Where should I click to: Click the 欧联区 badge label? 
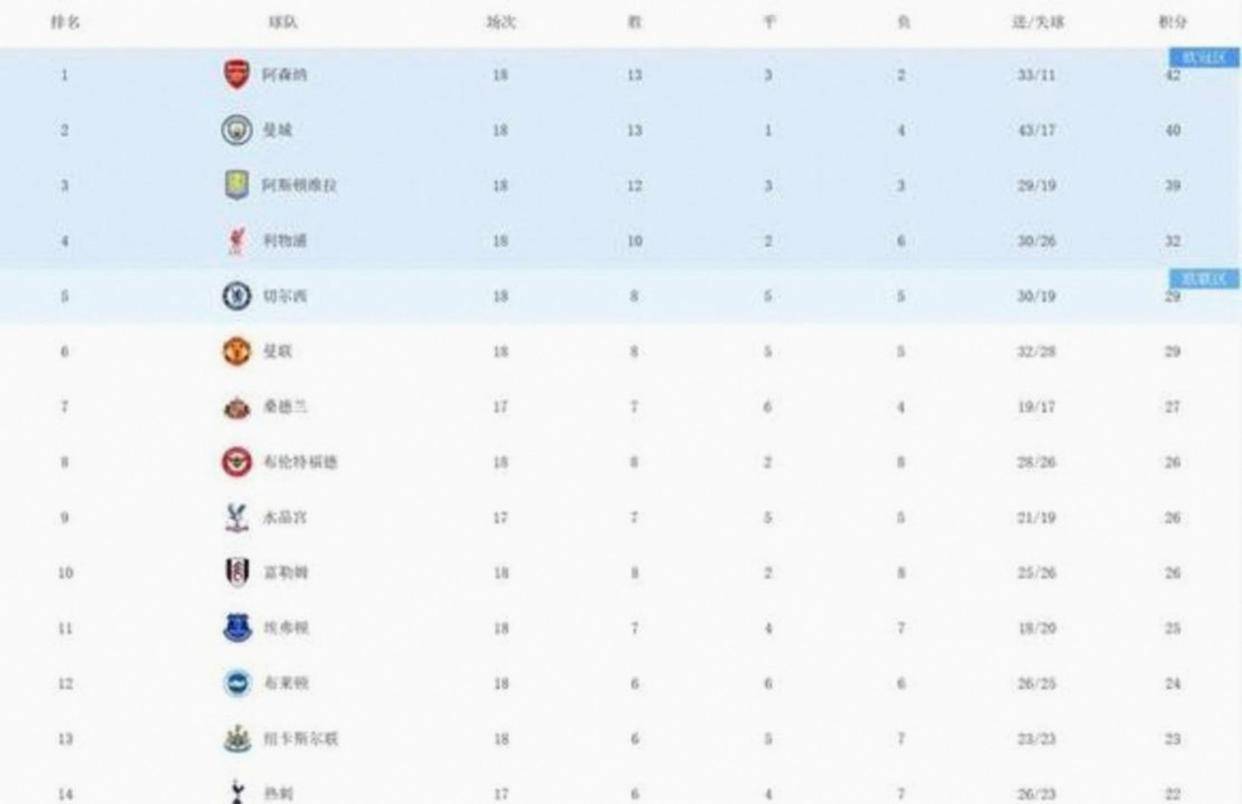[1203, 279]
